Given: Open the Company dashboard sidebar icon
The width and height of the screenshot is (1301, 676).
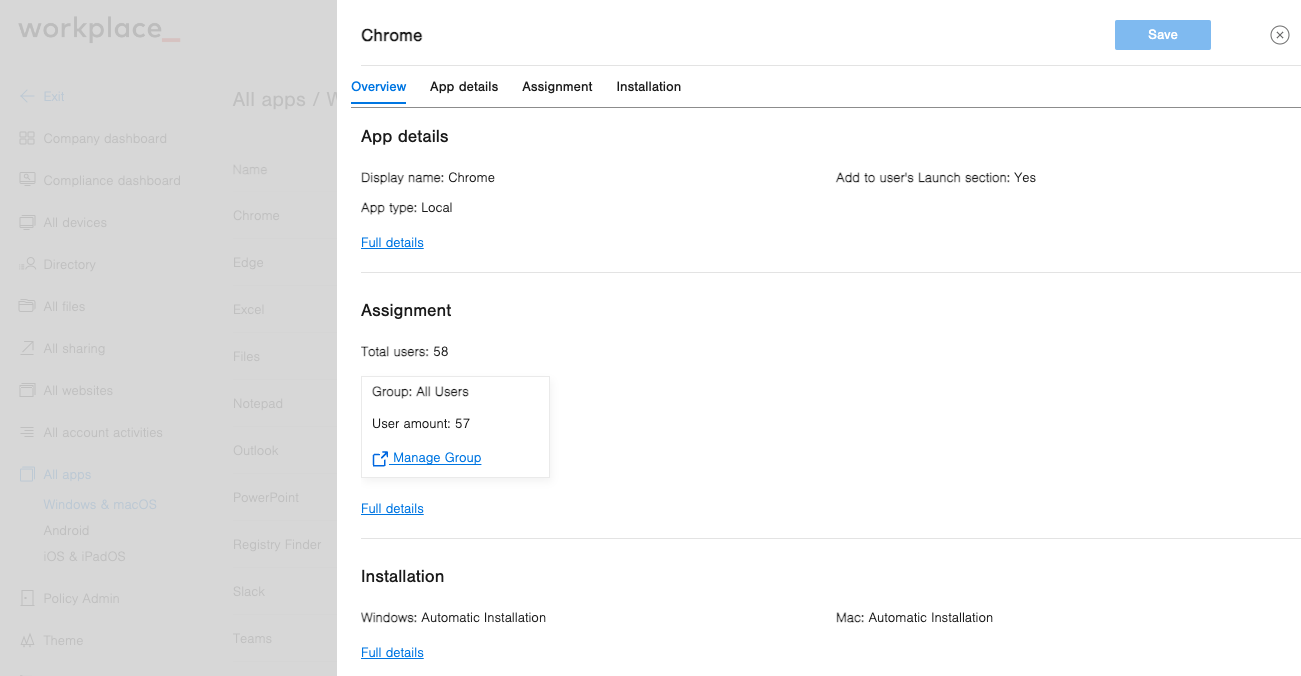Looking at the screenshot, I should 27,138.
